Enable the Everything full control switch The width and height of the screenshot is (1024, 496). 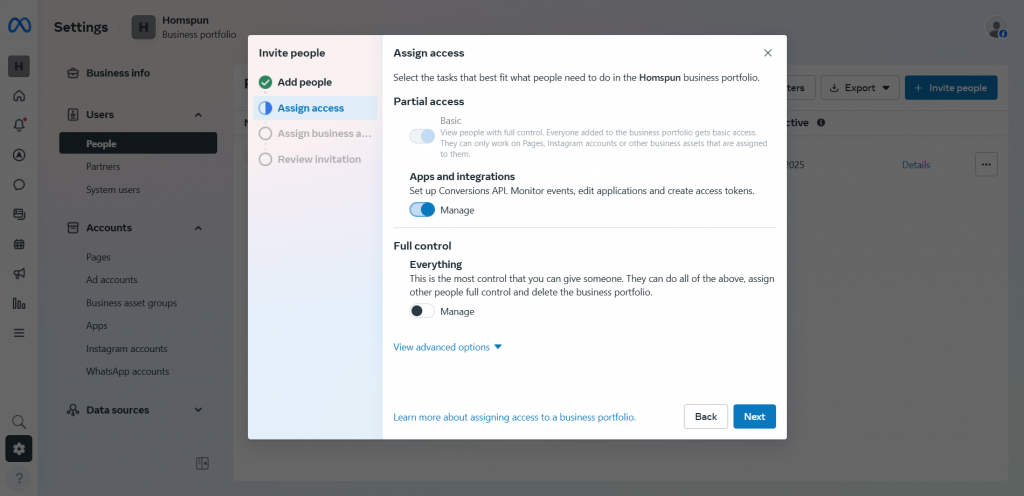[422, 311]
